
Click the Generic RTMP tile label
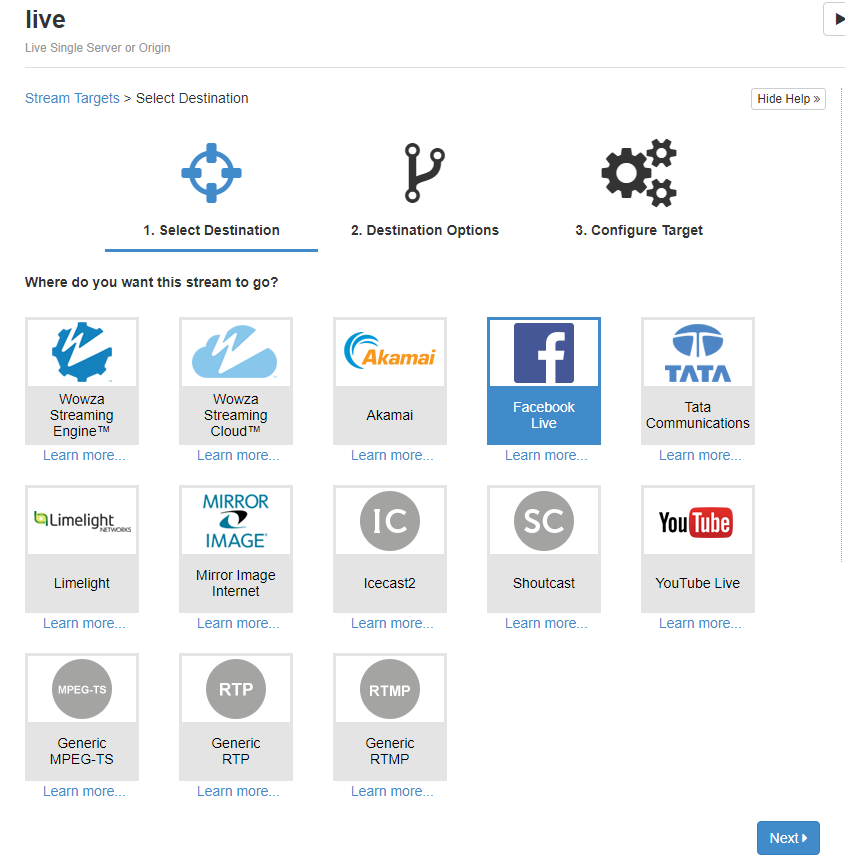pos(389,751)
